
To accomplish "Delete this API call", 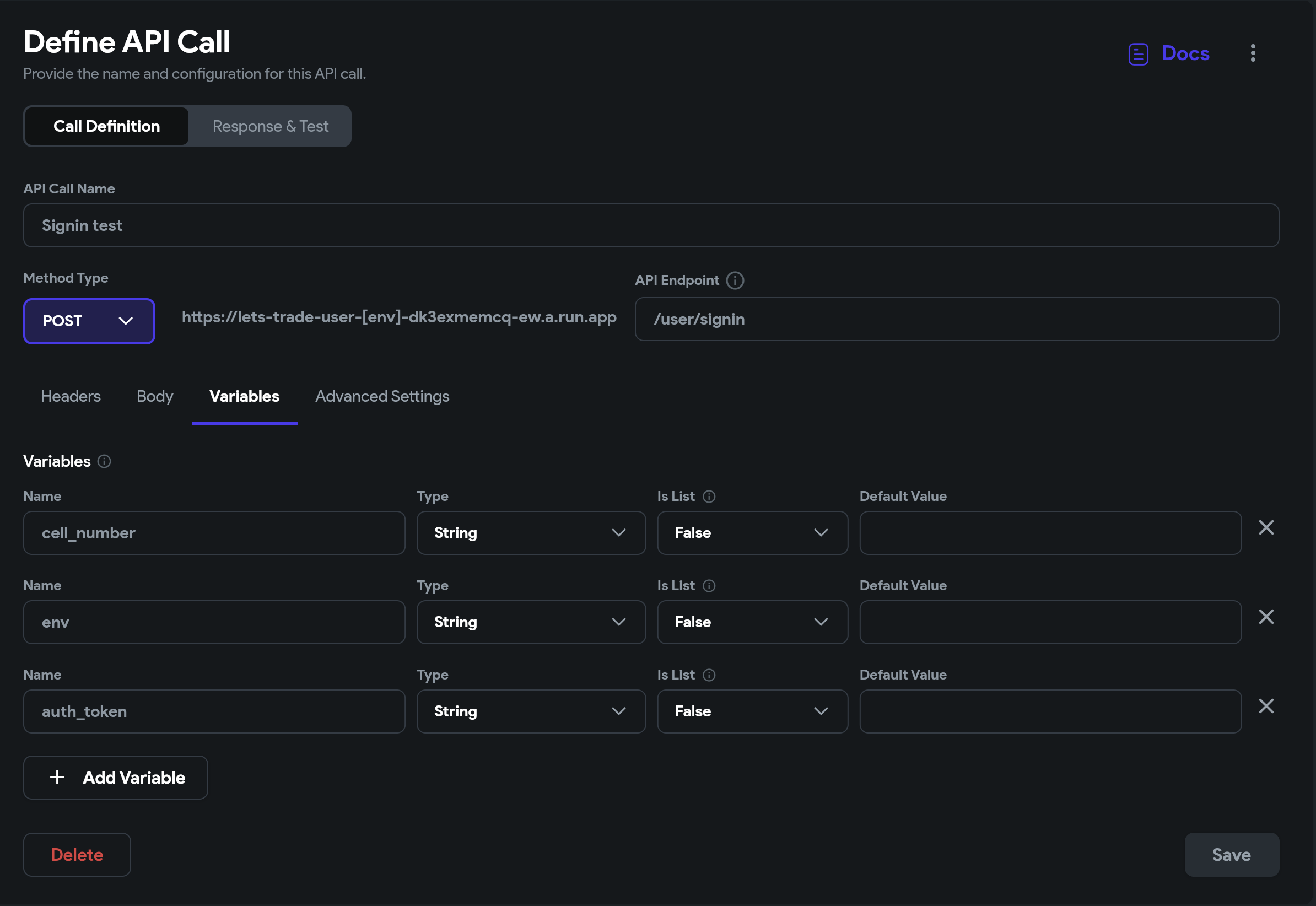I will click(x=77, y=854).
